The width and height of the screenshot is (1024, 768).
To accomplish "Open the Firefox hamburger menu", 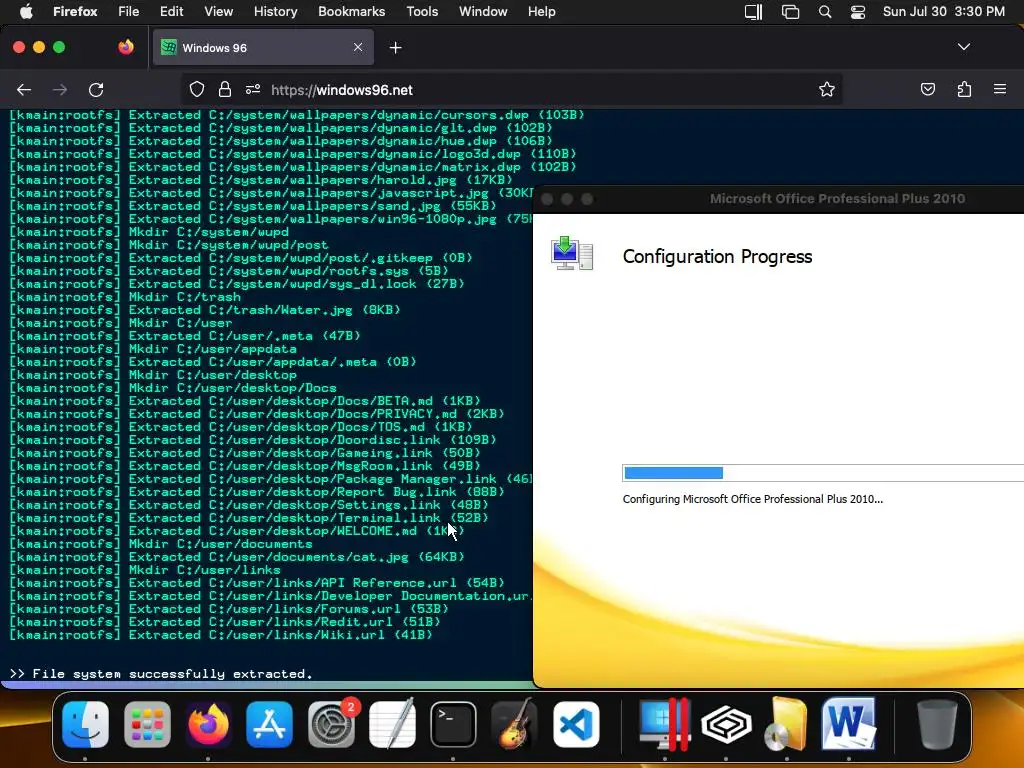I will click(1000, 89).
